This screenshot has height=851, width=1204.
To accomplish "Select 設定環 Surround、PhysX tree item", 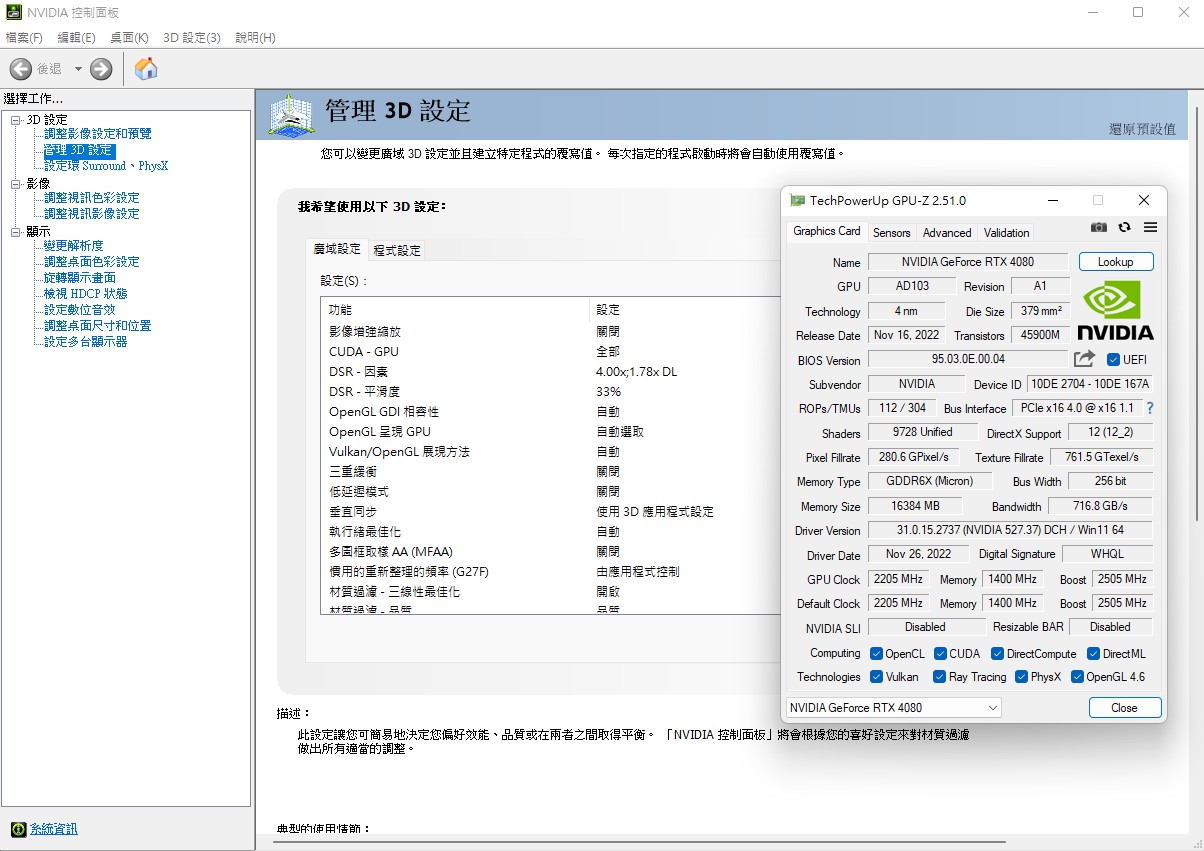I will (106, 166).
